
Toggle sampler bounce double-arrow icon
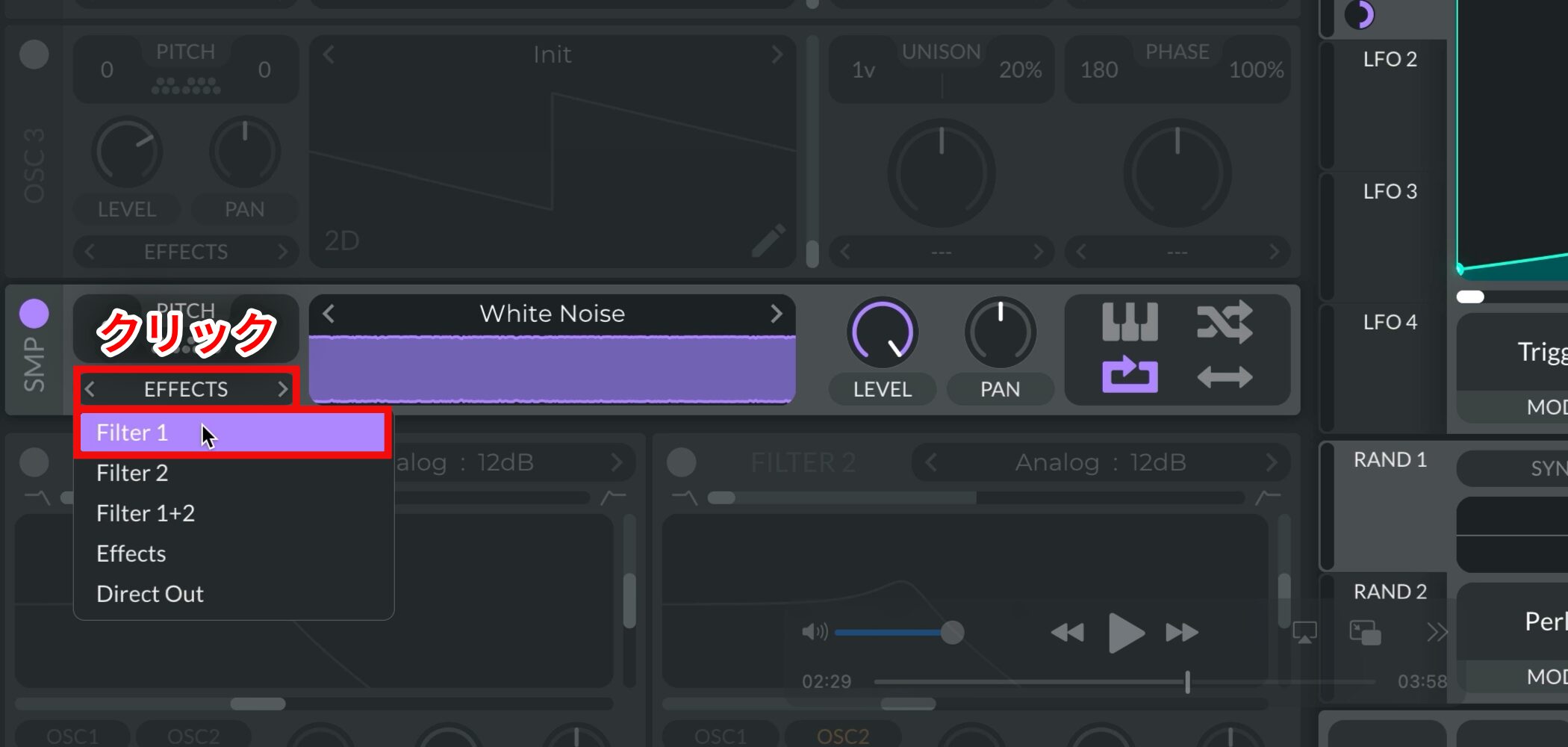pyautogui.click(x=1225, y=376)
